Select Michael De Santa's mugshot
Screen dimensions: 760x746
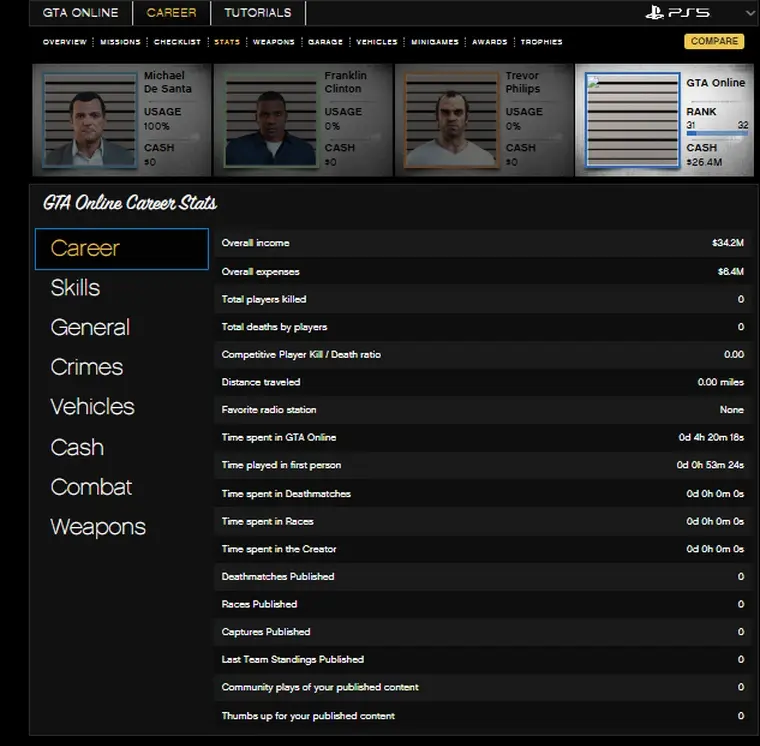click(x=88, y=119)
